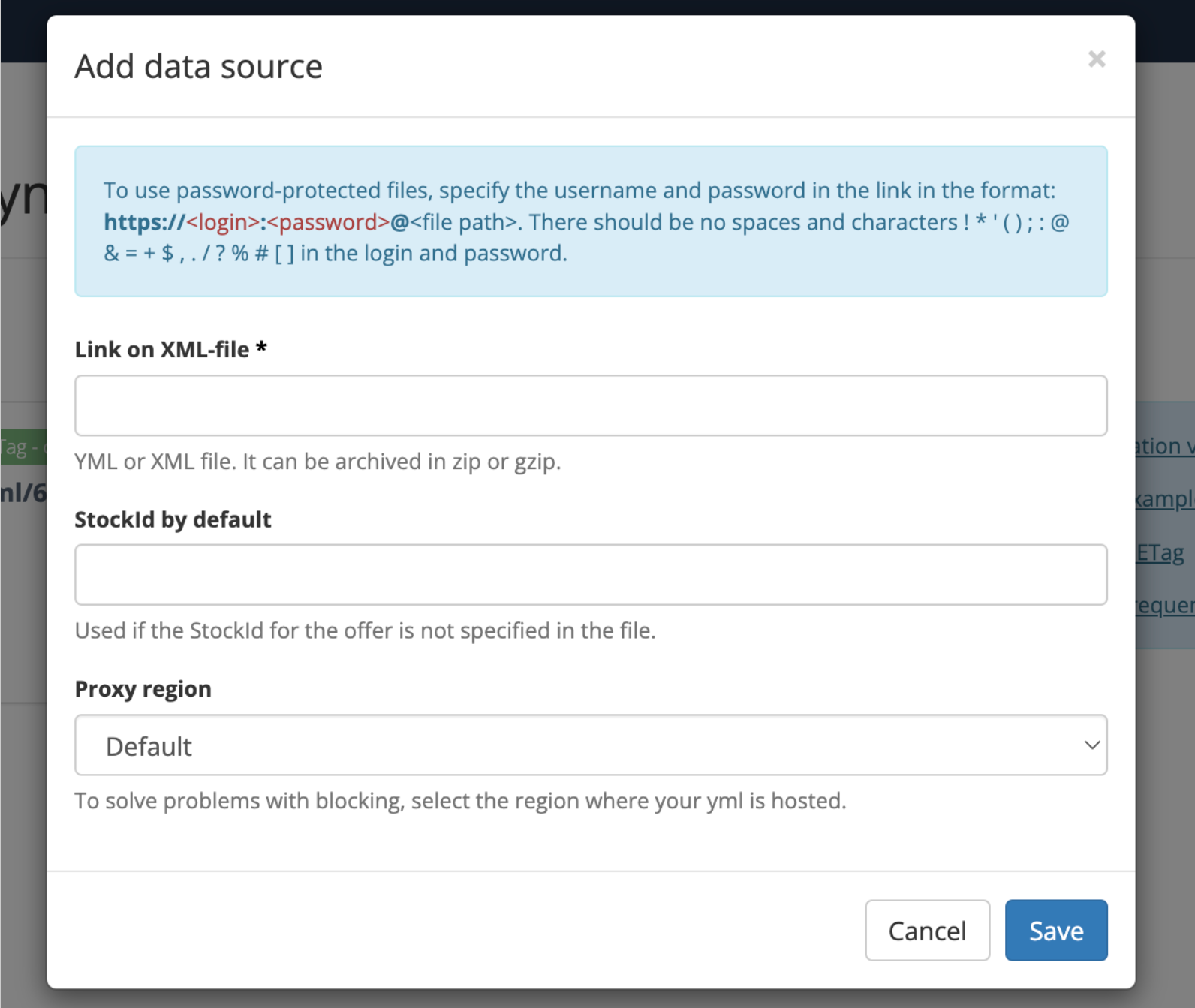Click the 'StockId by default' label
The image size is (1195, 1008).
173,519
